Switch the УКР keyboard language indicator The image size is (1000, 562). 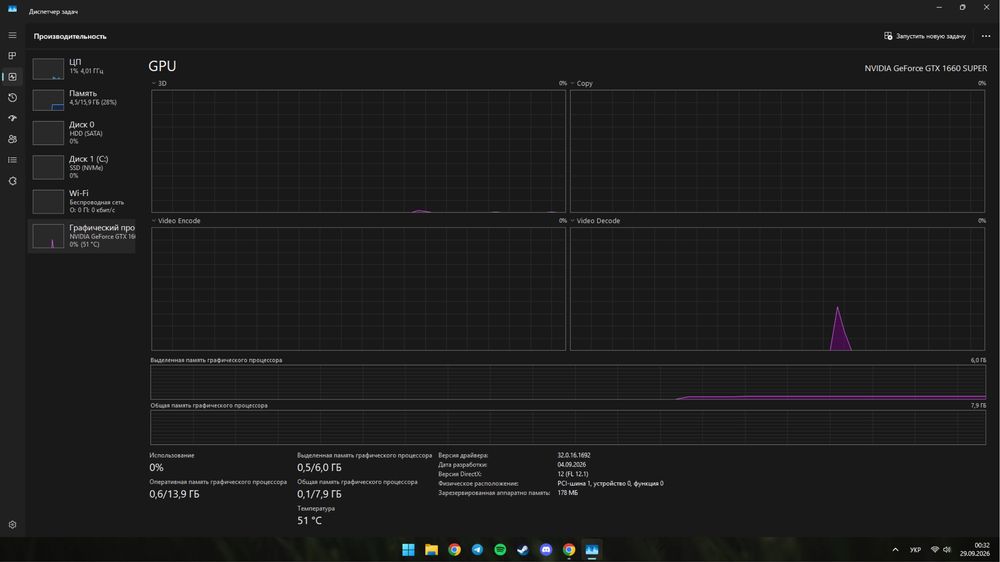pos(915,550)
